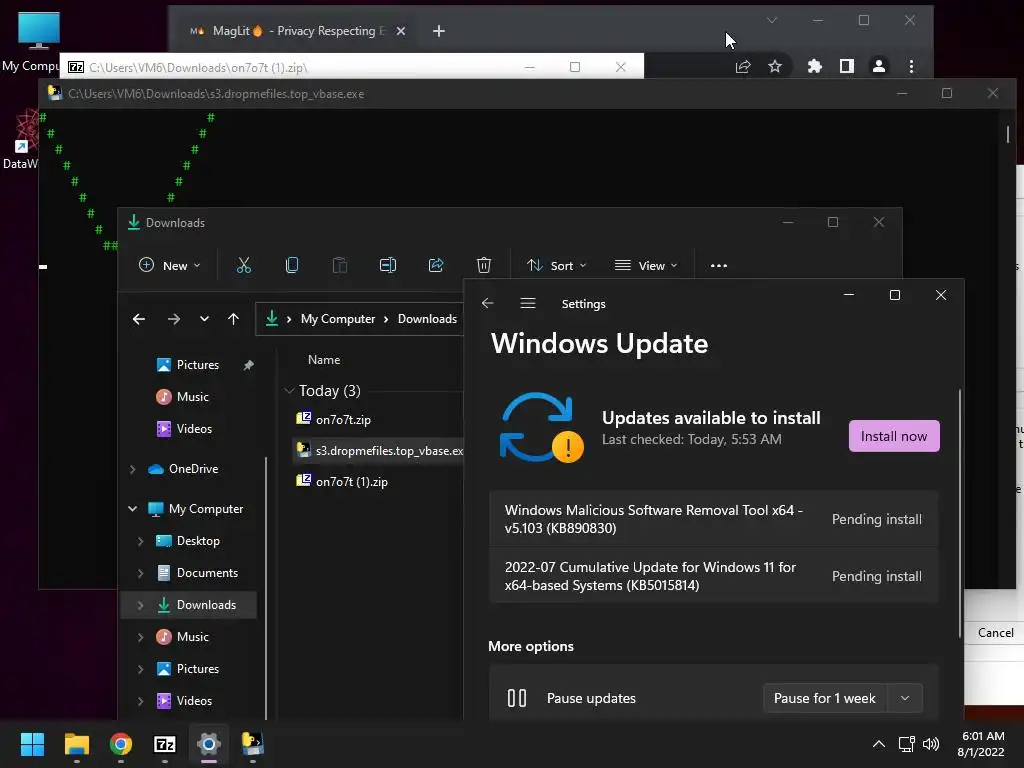Collapse the My Computer tree node
The width and height of the screenshot is (1024, 768).
133,509
